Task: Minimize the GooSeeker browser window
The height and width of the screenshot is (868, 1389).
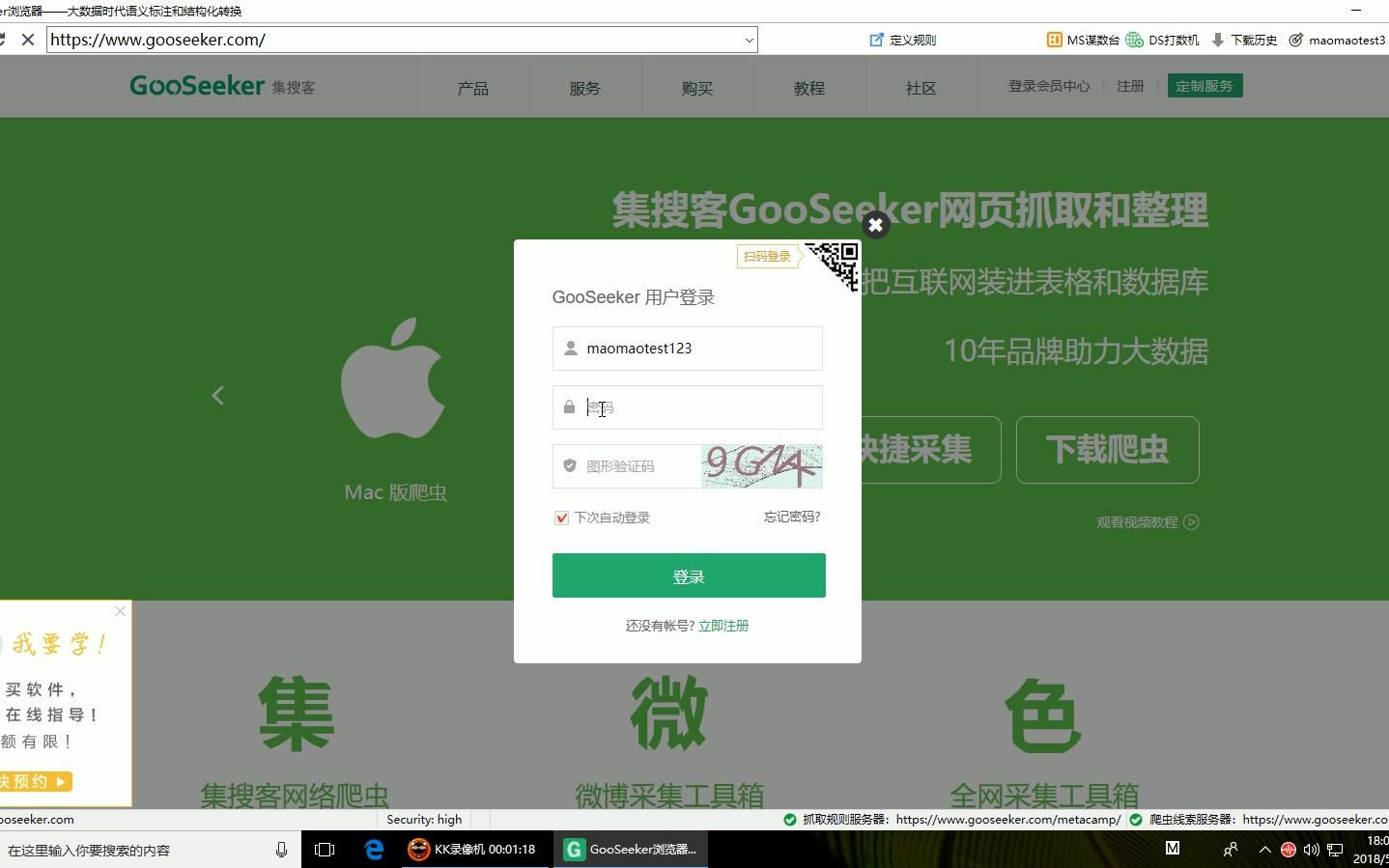Action: 1356,10
